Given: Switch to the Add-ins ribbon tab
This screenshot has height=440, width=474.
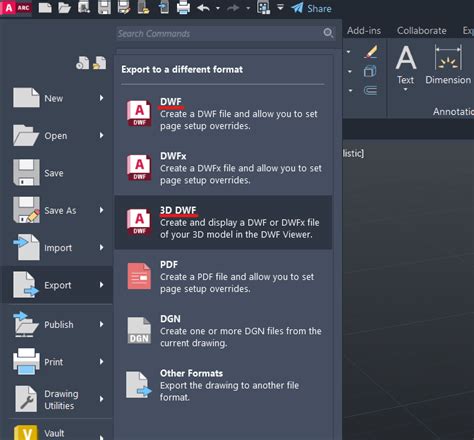Looking at the screenshot, I should click(x=364, y=31).
